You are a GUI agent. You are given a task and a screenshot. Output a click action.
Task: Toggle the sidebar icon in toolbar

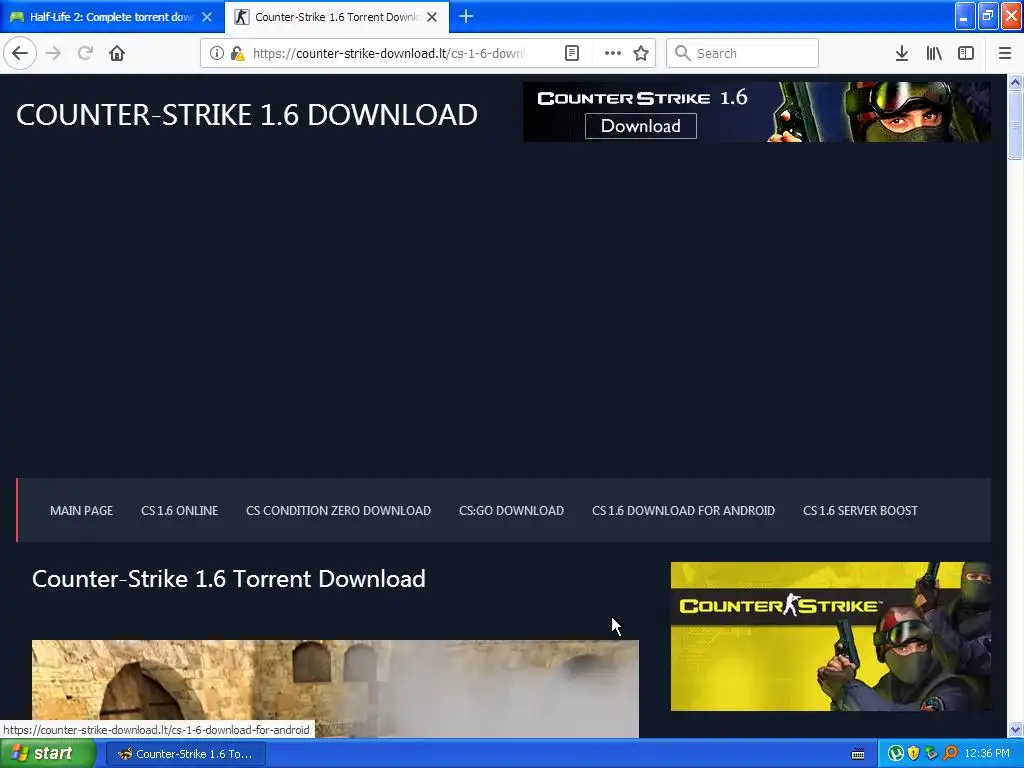966,53
